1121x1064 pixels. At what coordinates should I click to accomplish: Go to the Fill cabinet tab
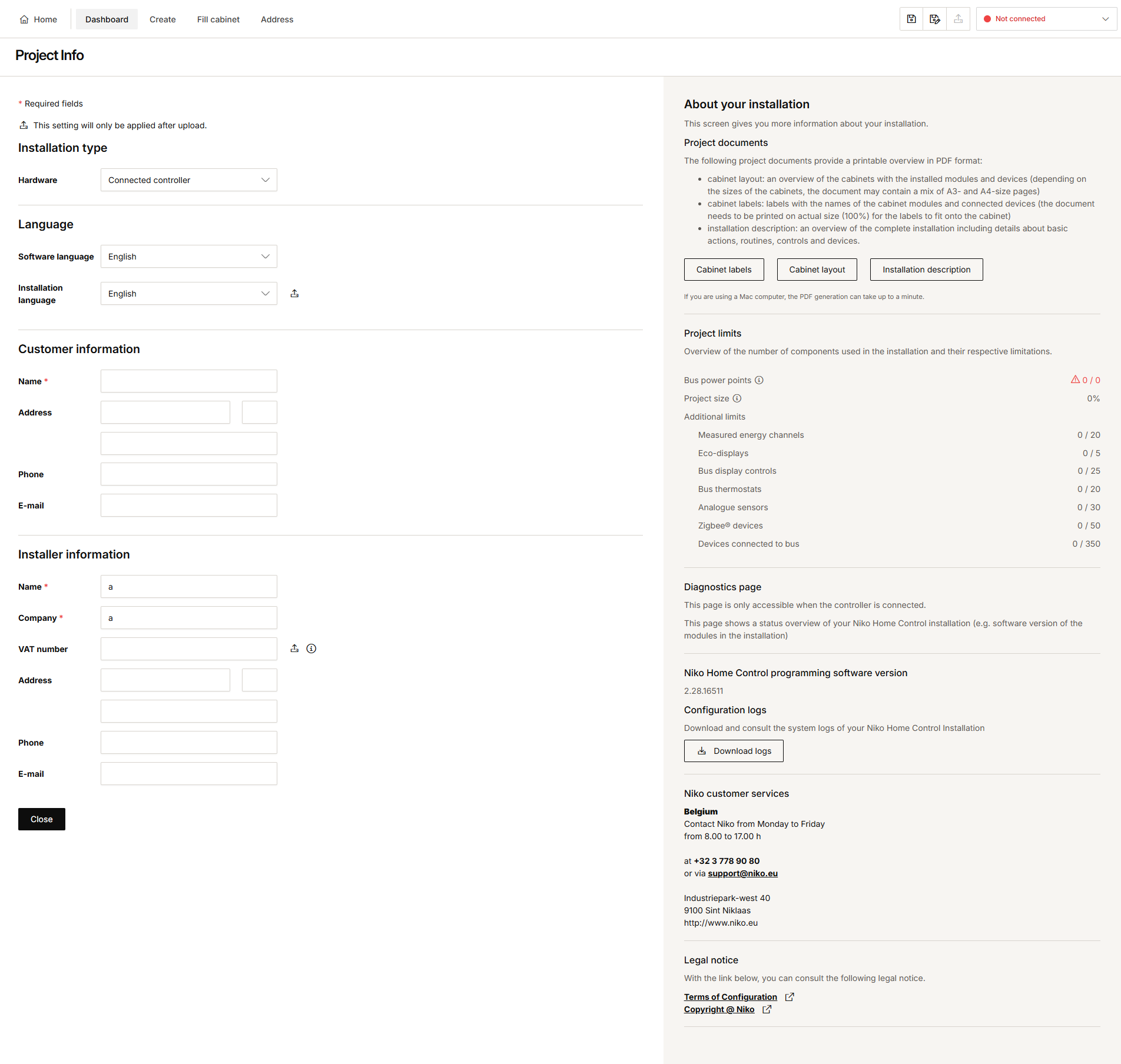pyautogui.click(x=218, y=19)
